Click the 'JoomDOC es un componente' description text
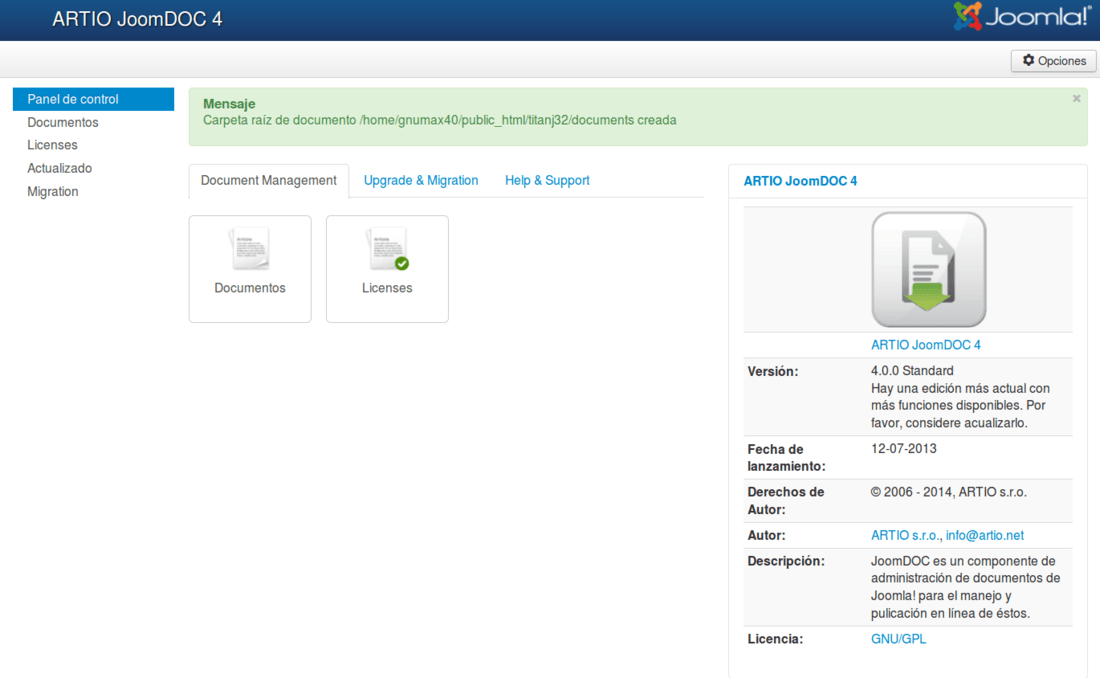The height and width of the screenshot is (678, 1100). point(965,587)
